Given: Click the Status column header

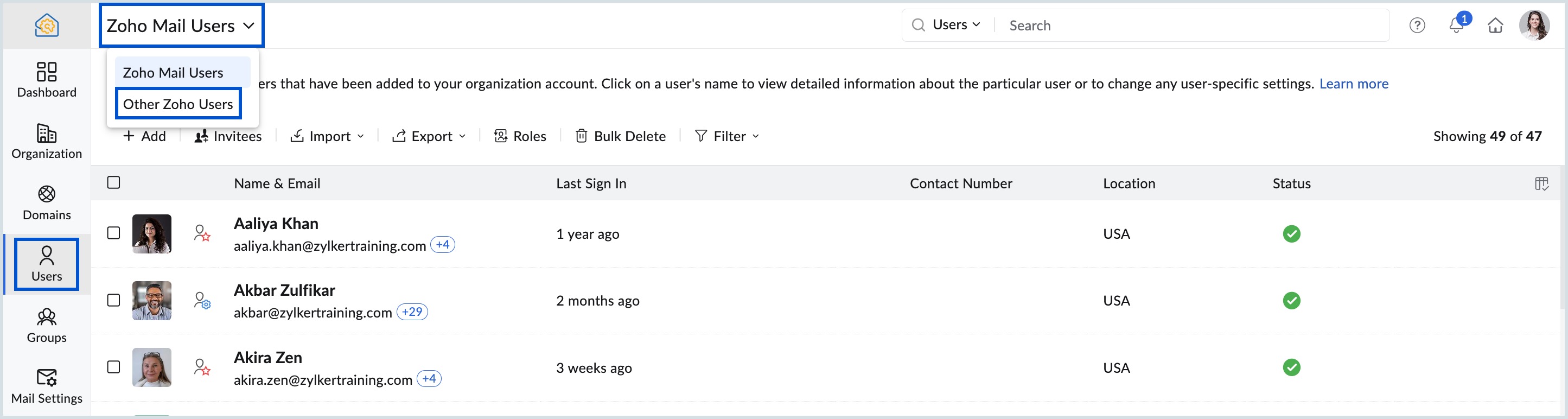Looking at the screenshot, I should point(1292,183).
